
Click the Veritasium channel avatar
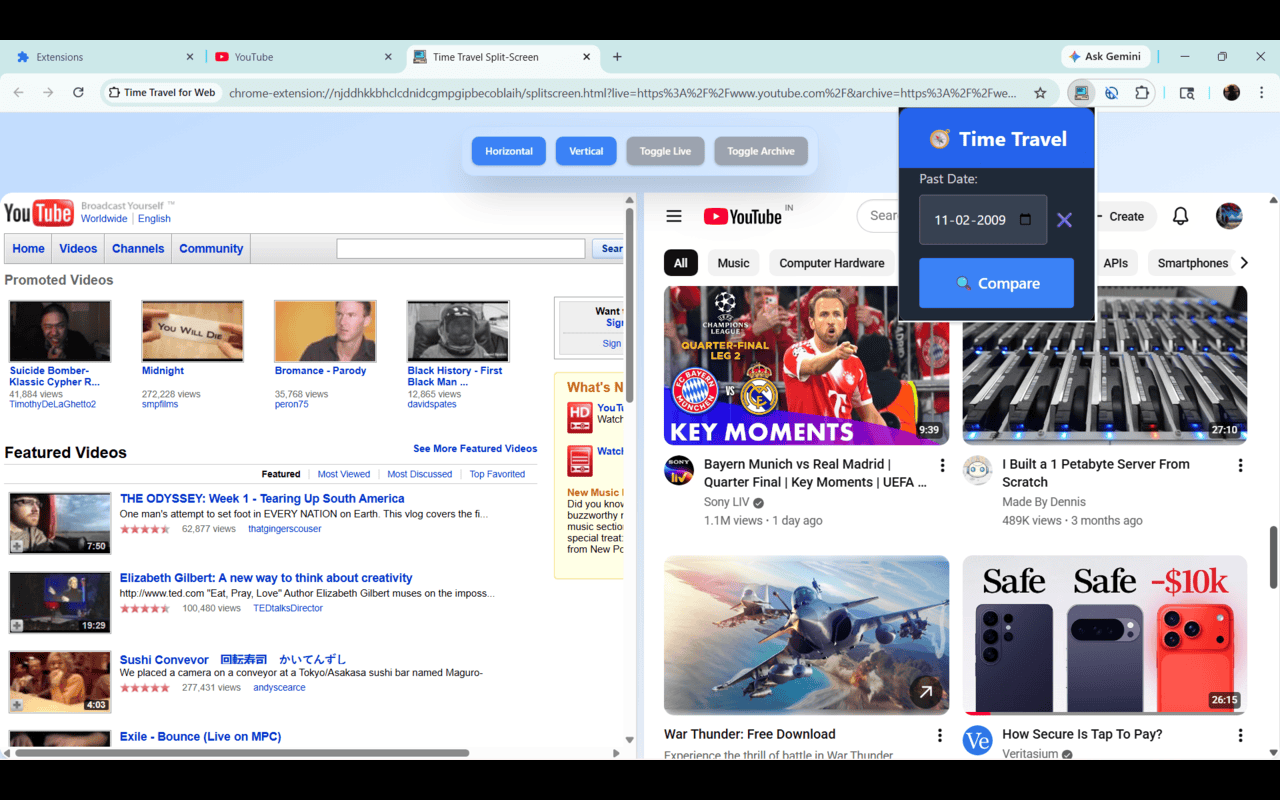pos(978,741)
